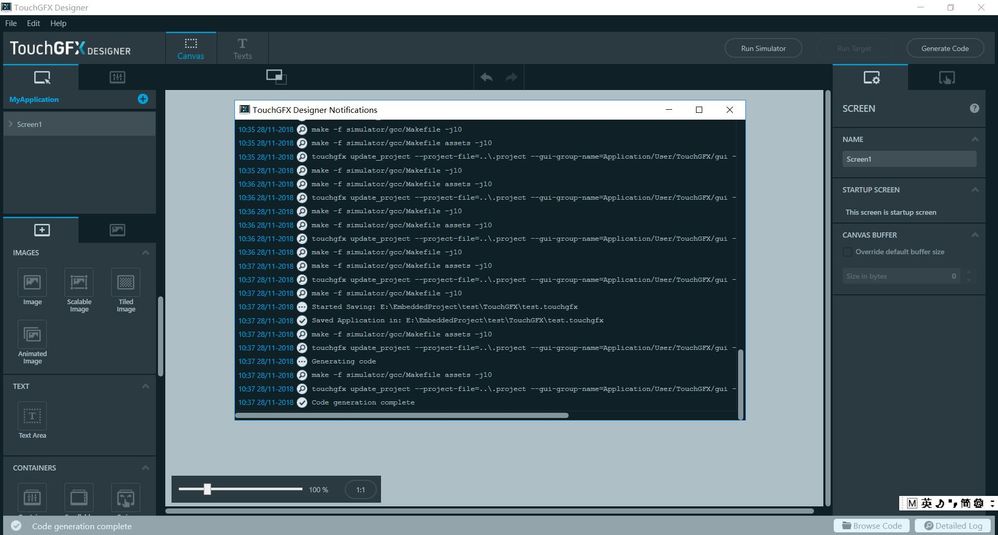Click the 'Started Saving' log entry
Viewport: 998px width, 535px height.
point(444,307)
